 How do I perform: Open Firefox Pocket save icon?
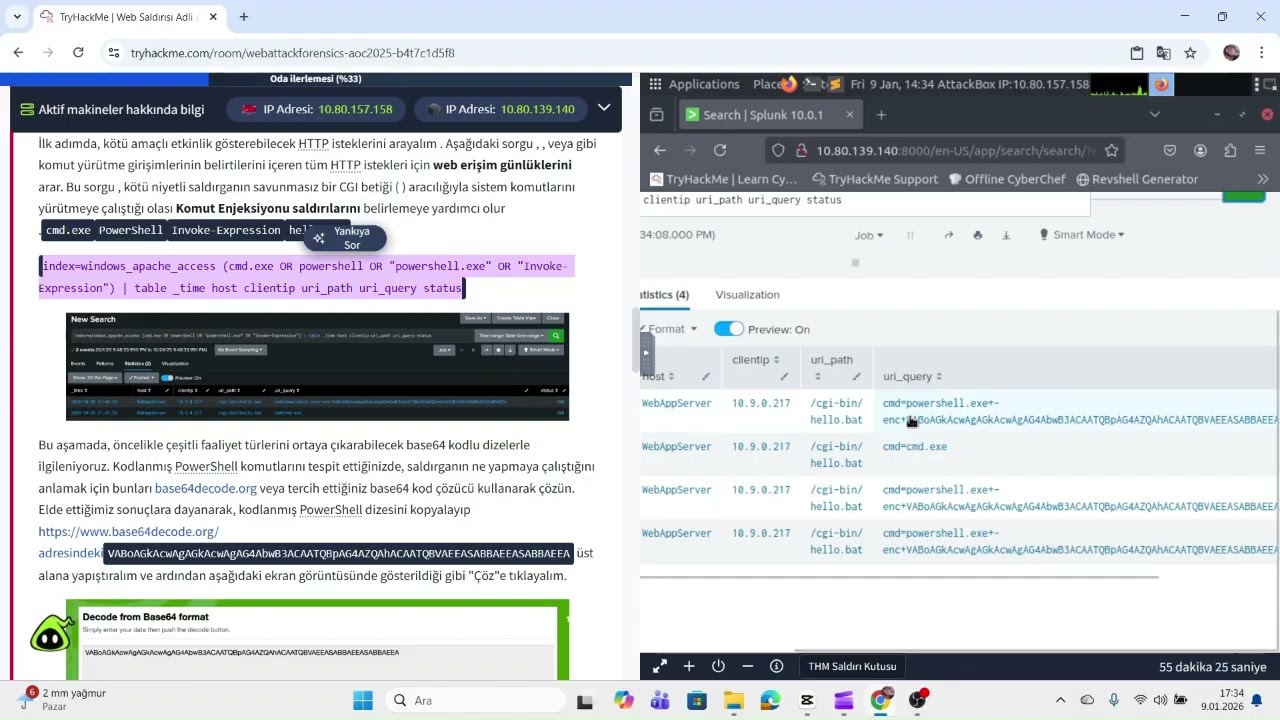tap(1170, 150)
